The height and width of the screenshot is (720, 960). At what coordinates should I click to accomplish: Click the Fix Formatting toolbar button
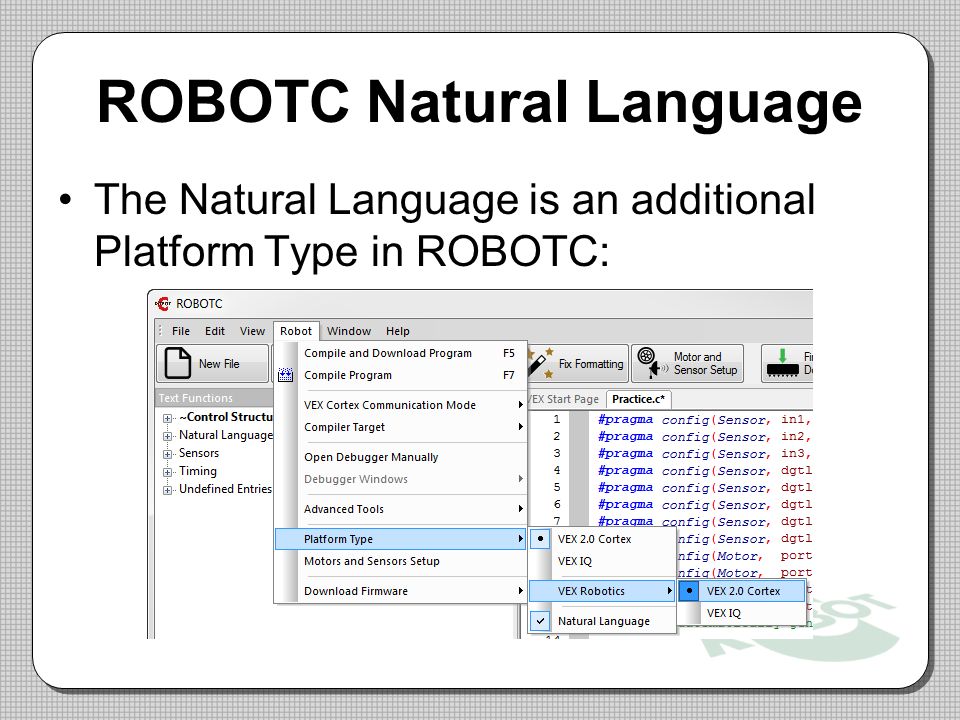coord(577,364)
